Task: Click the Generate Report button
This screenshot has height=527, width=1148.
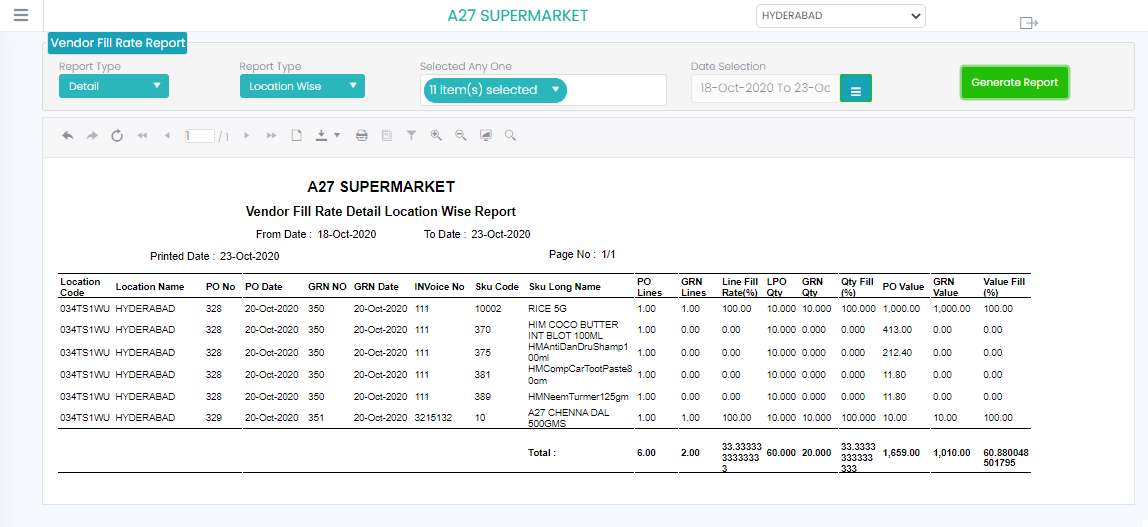Action: tap(1015, 83)
